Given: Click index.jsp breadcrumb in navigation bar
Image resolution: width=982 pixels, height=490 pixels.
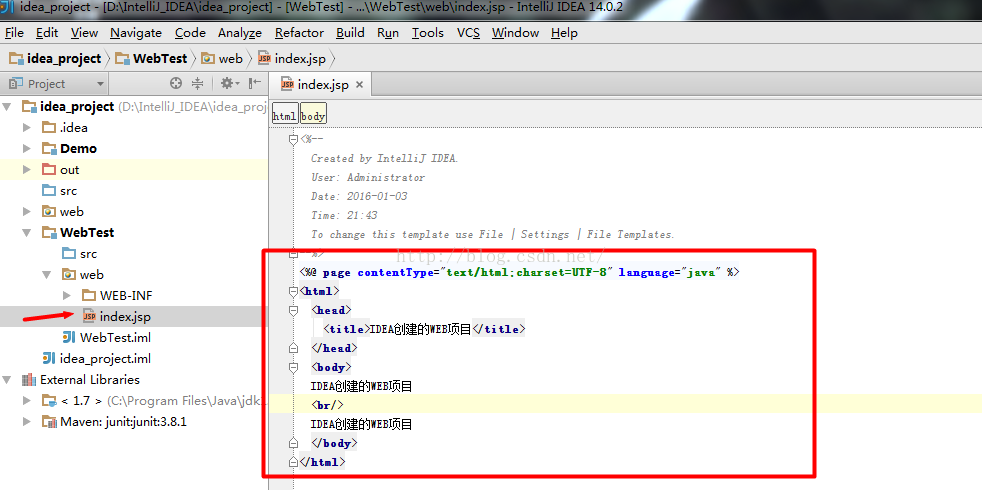Looking at the screenshot, I should click(x=292, y=59).
